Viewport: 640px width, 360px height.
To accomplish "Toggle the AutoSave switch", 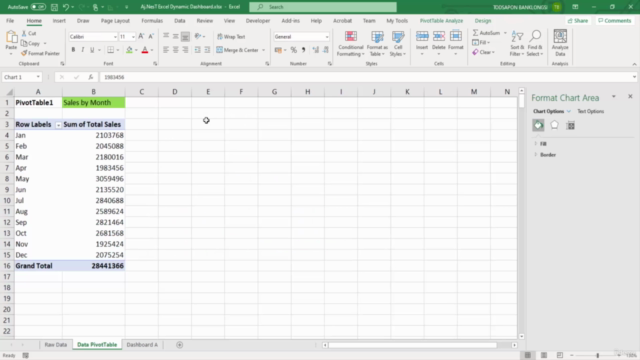I will click(x=38, y=7).
